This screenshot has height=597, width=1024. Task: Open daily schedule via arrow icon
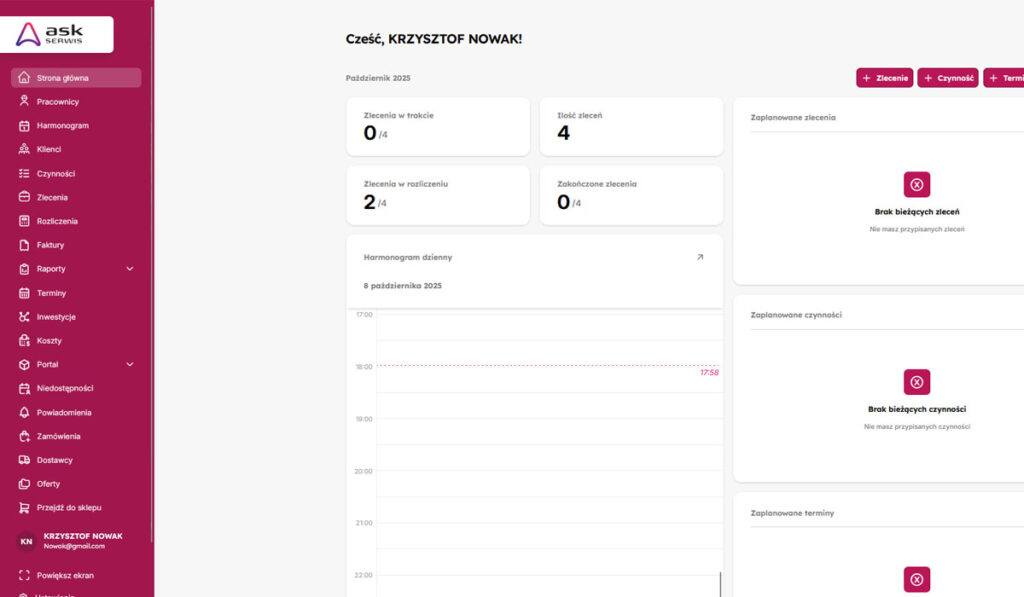[x=700, y=257]
